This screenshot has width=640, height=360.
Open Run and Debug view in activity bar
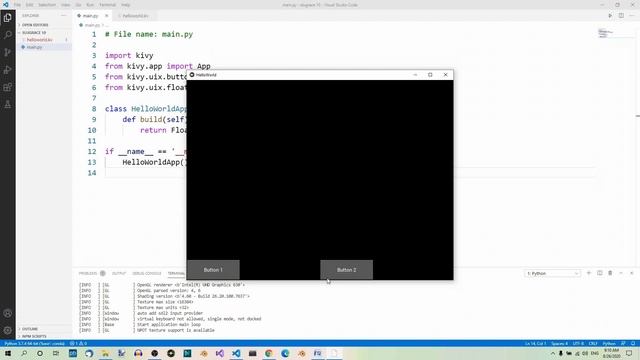click(x=7, y=70)
